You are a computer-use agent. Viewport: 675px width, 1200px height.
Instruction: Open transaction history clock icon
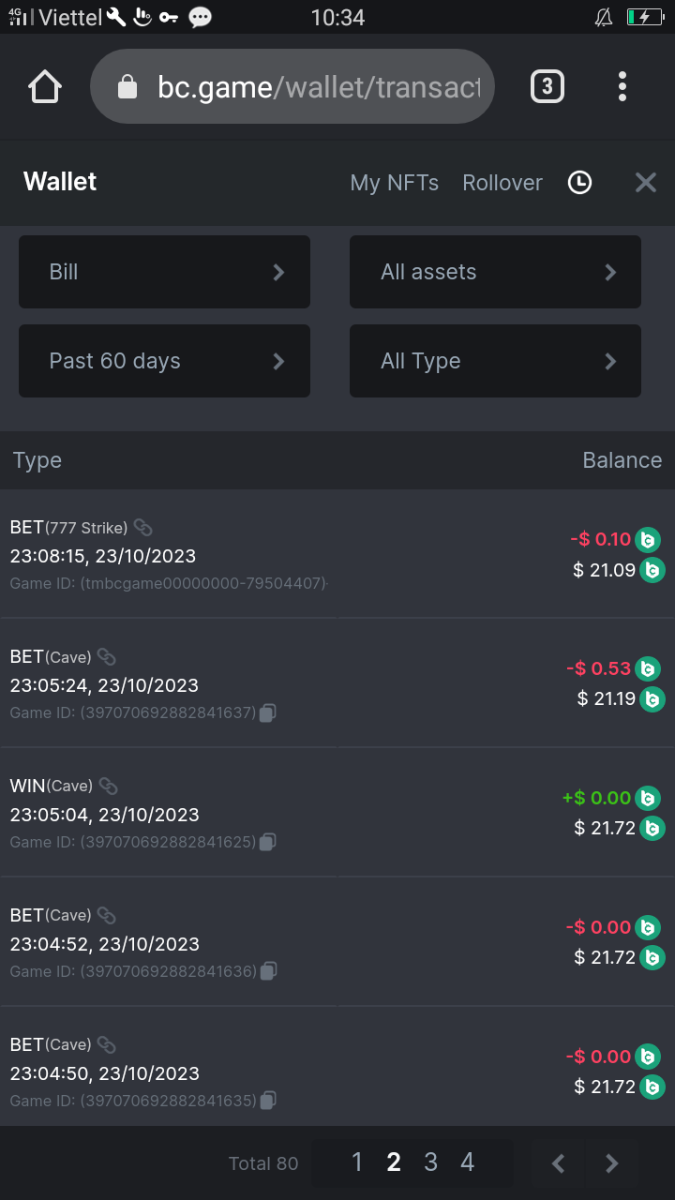[580, 182]
